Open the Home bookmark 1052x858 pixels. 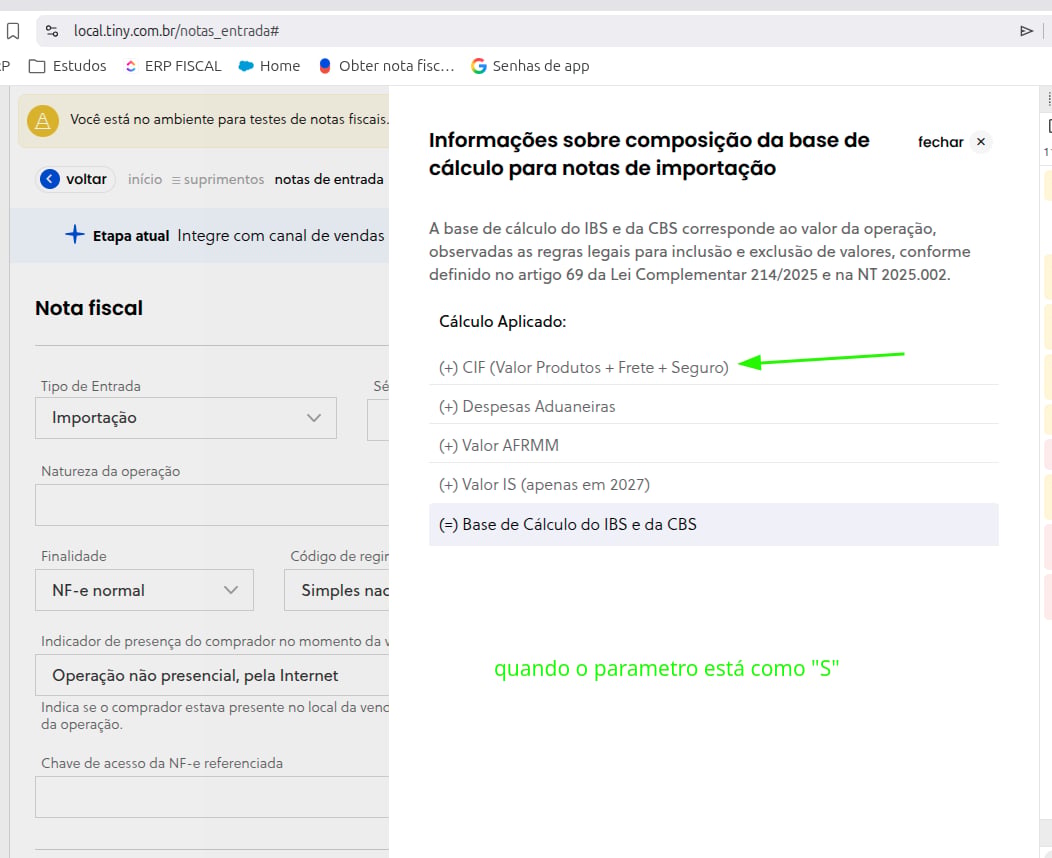(269, 66)
